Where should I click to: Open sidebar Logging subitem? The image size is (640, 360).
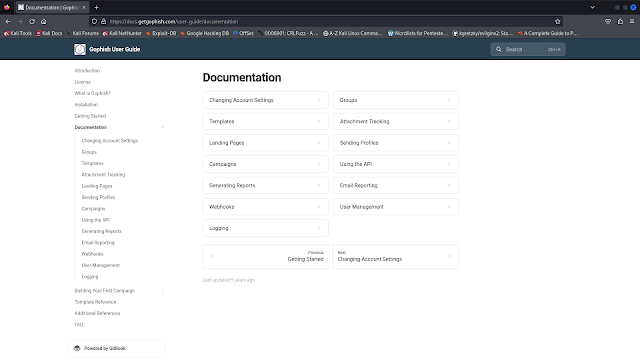(x=90, y=277)
